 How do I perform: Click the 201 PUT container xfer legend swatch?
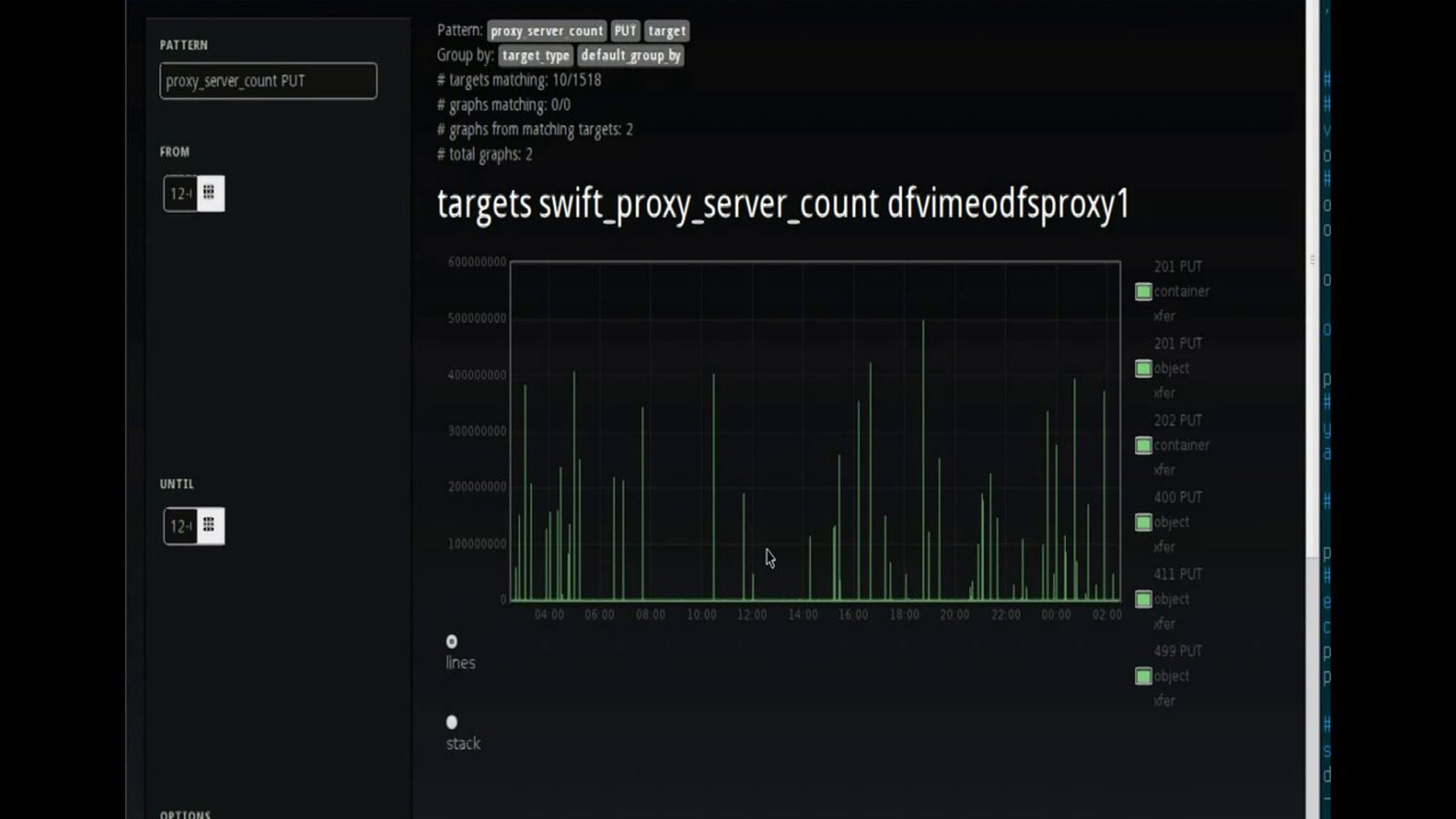click(1144, 292)
